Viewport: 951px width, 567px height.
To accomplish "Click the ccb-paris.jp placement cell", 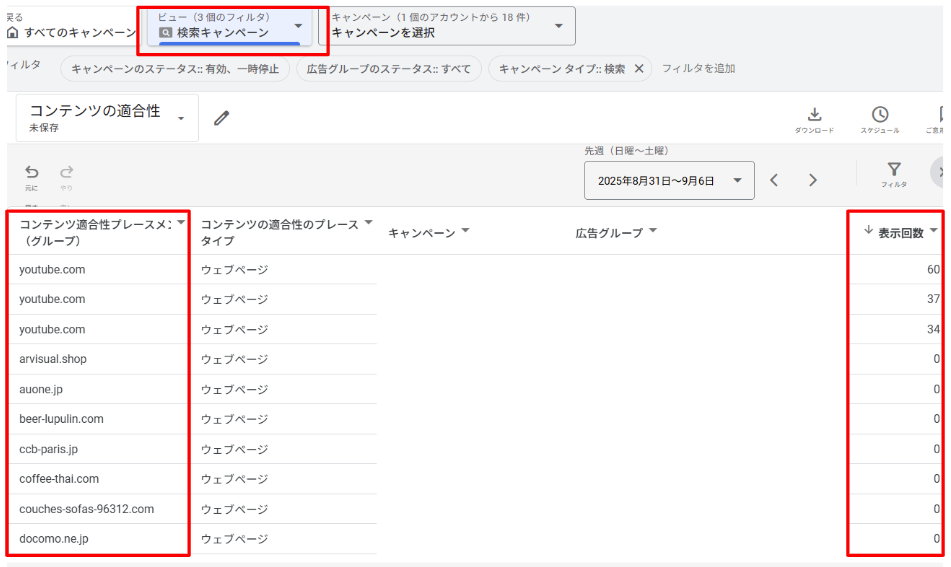I will tap(49, 449).
